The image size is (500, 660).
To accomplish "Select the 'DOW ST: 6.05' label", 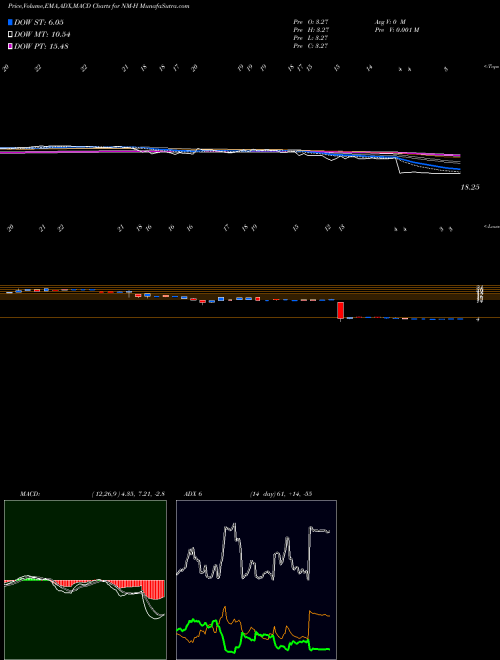I will [x=39, y=22].
